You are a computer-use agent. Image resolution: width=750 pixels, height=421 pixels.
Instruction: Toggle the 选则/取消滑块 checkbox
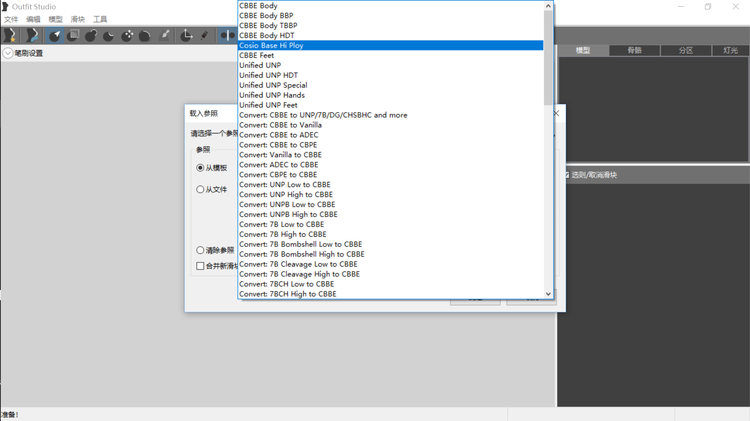pos(566,175)
